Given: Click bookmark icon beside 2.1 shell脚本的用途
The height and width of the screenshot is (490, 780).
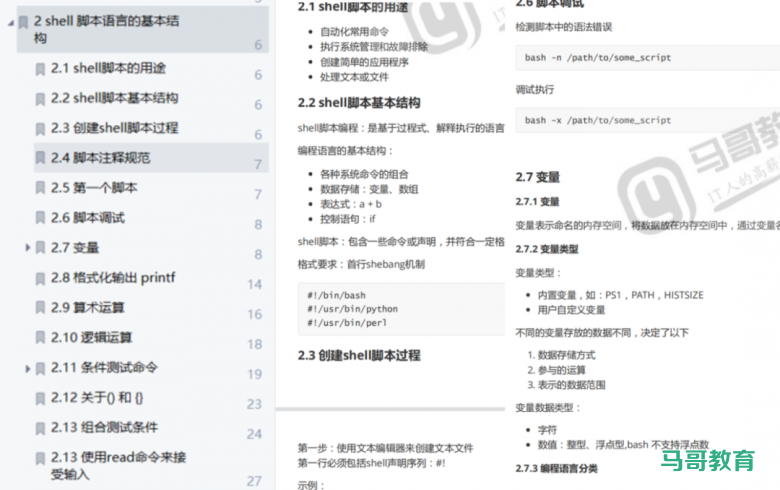Looking at the screenshot, I should click(40, 69).
